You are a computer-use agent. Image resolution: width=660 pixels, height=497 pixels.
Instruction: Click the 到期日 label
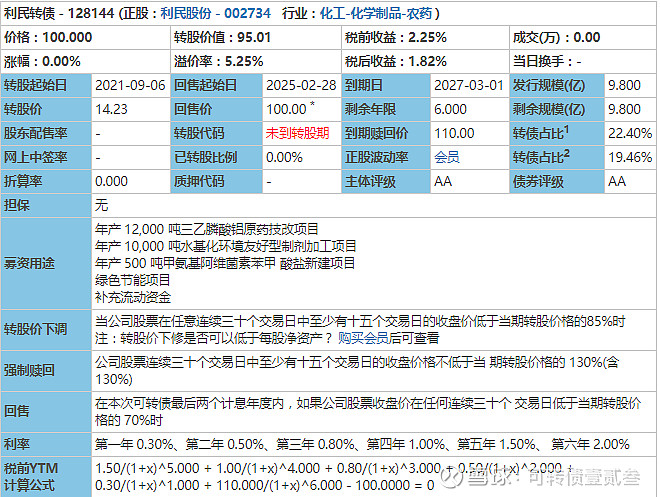364,85
